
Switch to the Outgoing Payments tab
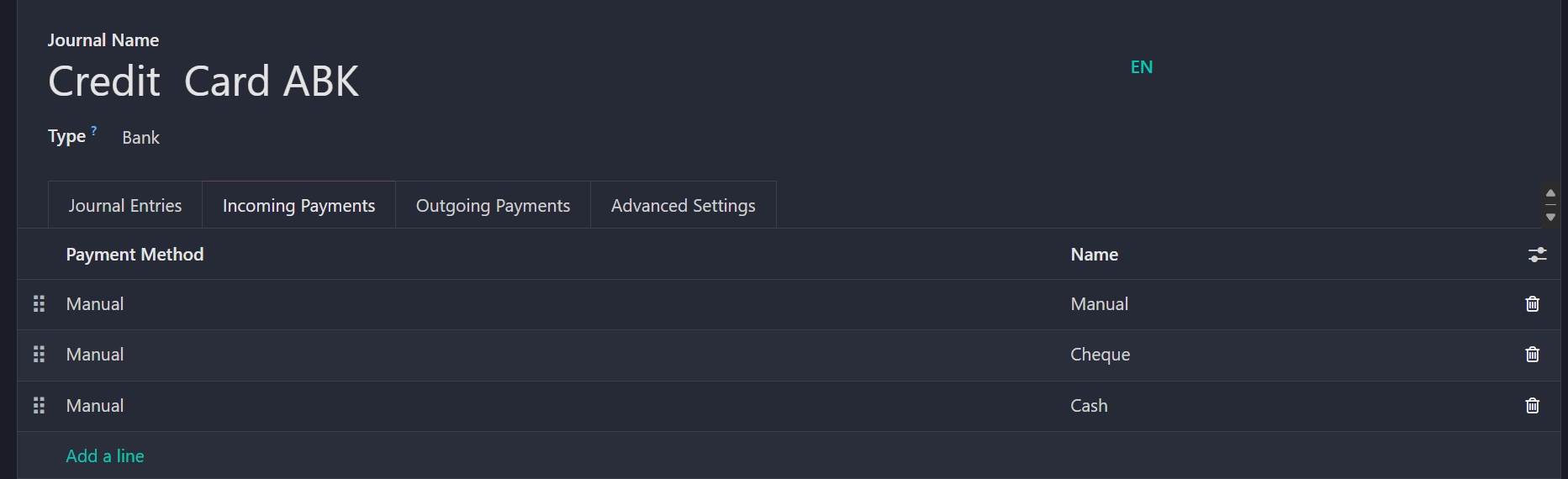pyautogui.click(x=493, y=206)
